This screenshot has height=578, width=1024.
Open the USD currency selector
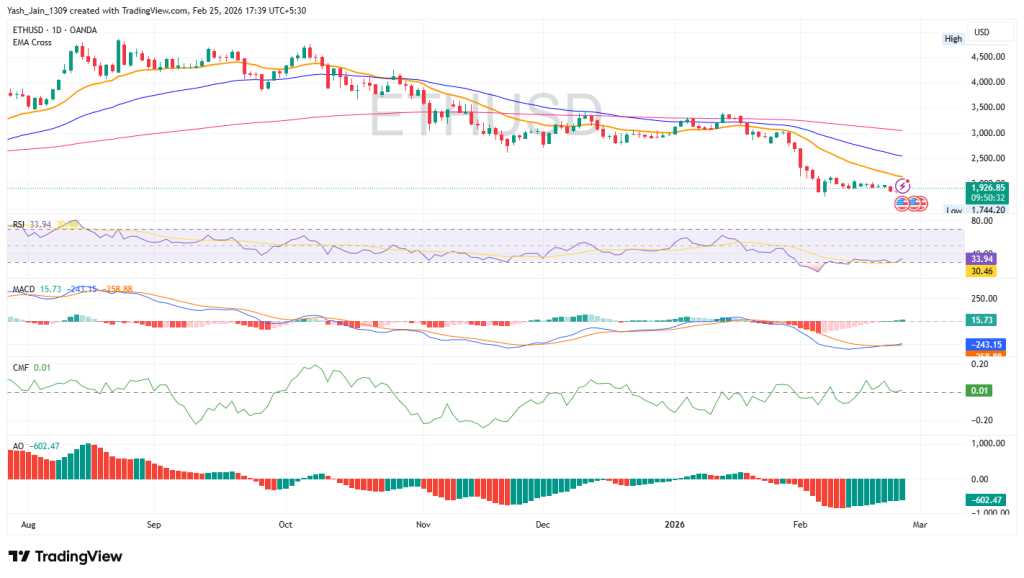tap(990, 31)
